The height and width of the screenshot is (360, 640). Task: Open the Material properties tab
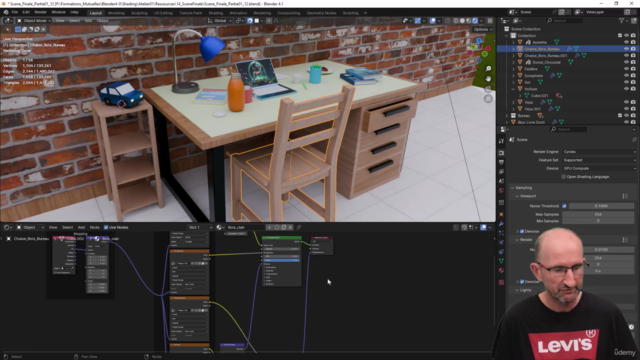pyautogui.click(x=501, y=271)
